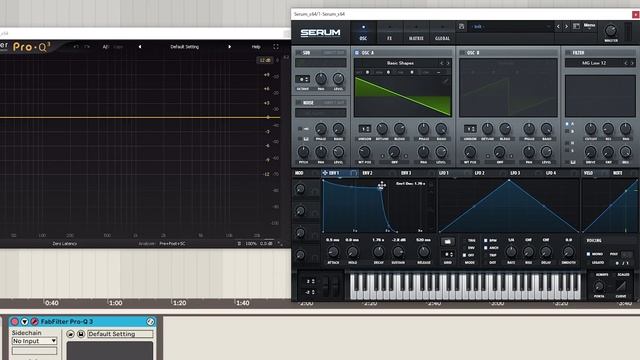640x360 pixels.
Task: Click the Serum save preset disk icon
Action: 462,27
